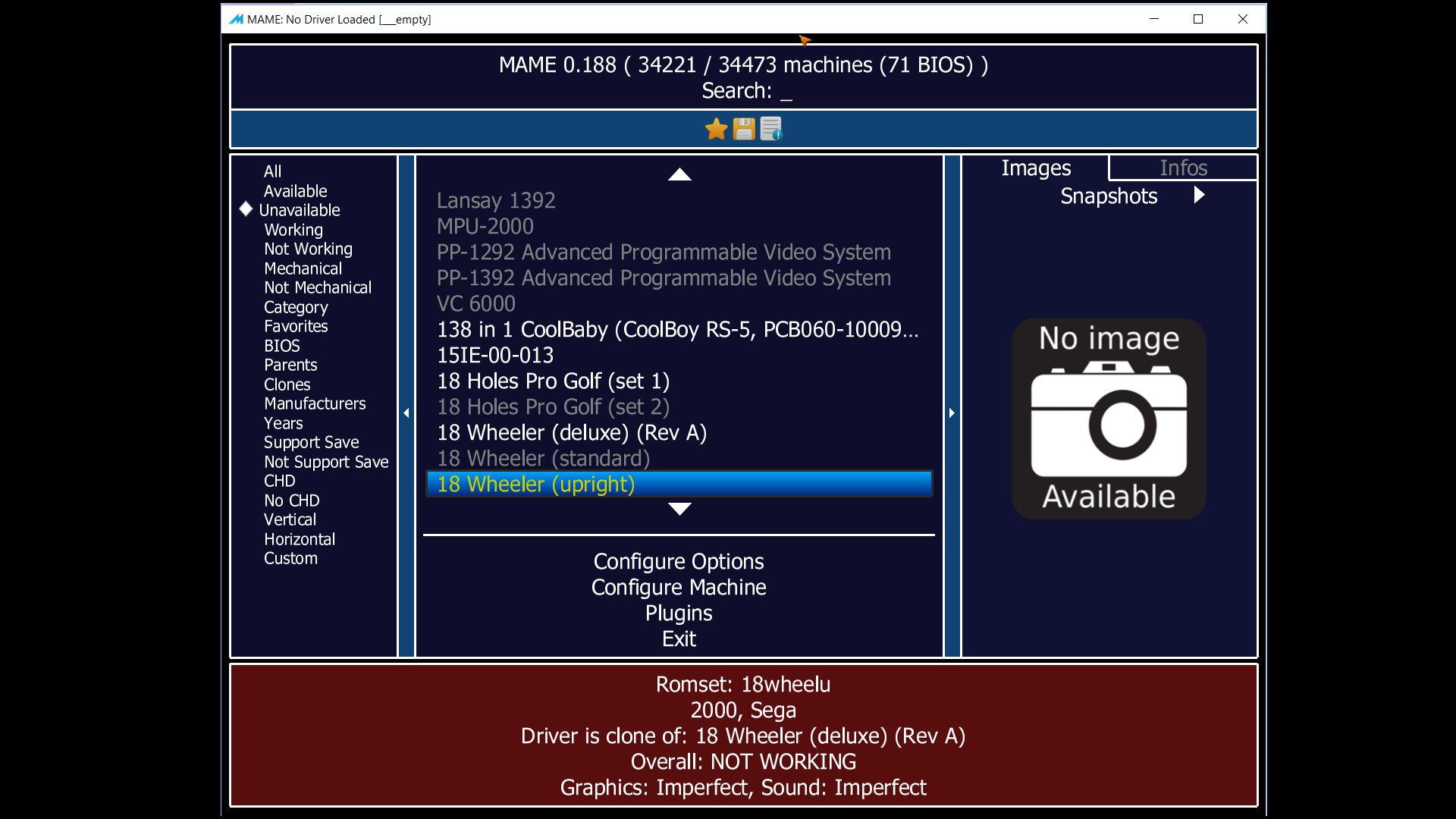Choose the Parents filter
The height and width of the screenshot is (819, 1456).
290,365
